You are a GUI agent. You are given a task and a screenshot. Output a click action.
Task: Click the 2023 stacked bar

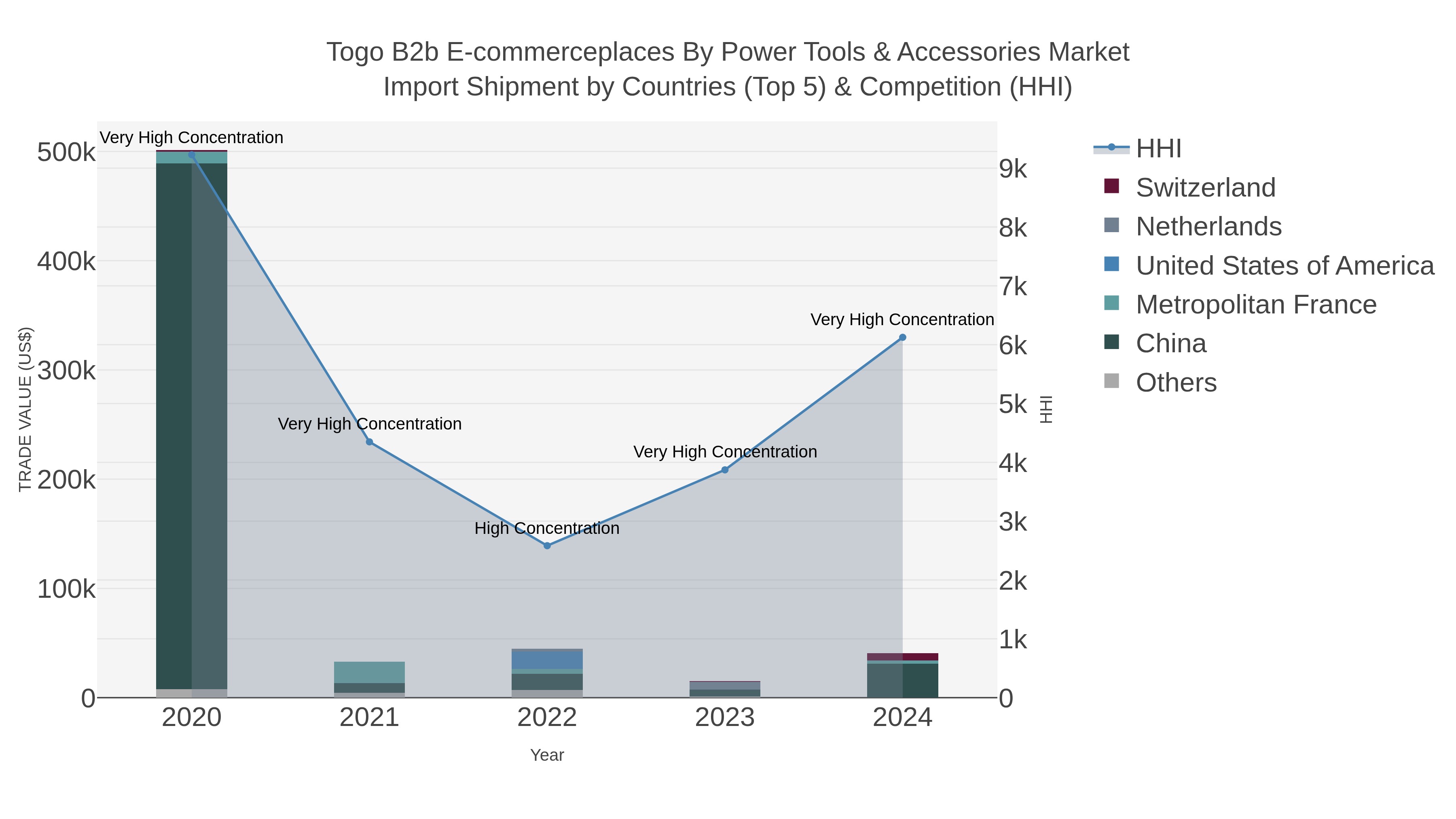pos(725,689)
